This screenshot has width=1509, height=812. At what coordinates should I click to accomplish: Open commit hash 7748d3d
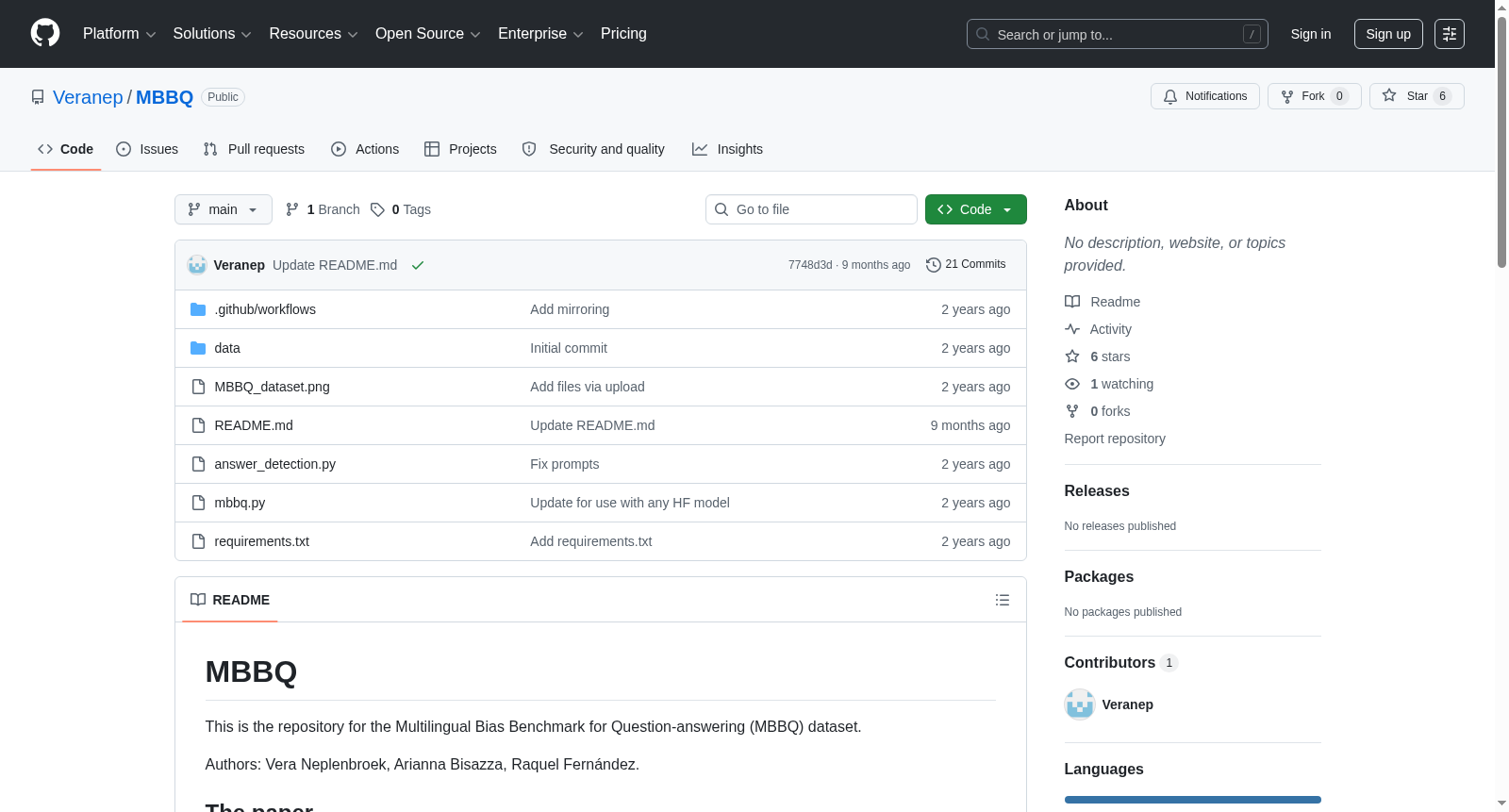pos(810,265)
